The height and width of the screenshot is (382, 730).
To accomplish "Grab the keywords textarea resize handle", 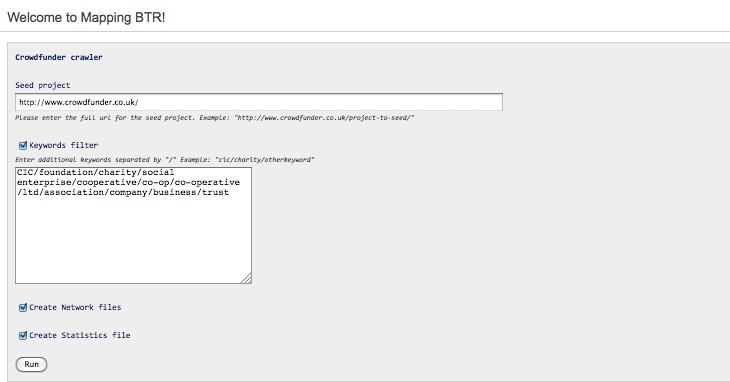I will point(247,279).
